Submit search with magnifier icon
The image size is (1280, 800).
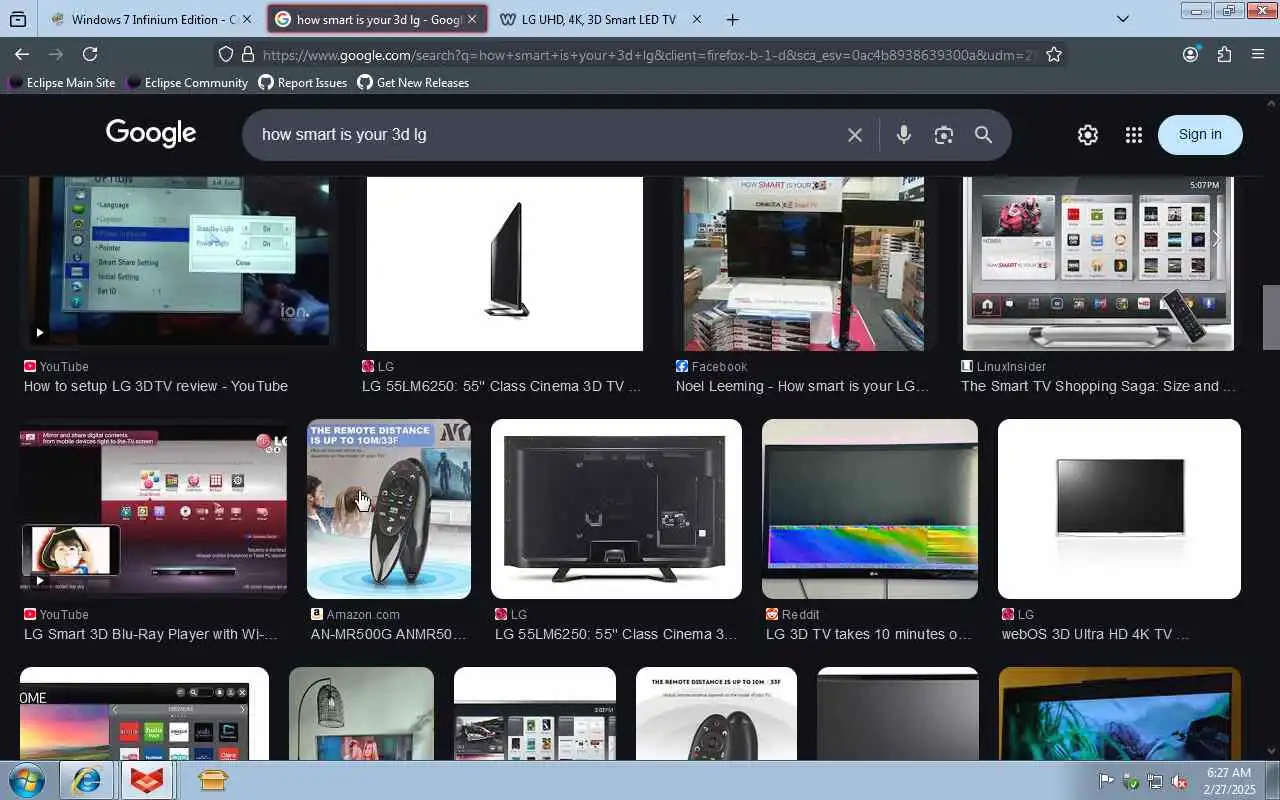pyautogui.click(x=984, y=135)
